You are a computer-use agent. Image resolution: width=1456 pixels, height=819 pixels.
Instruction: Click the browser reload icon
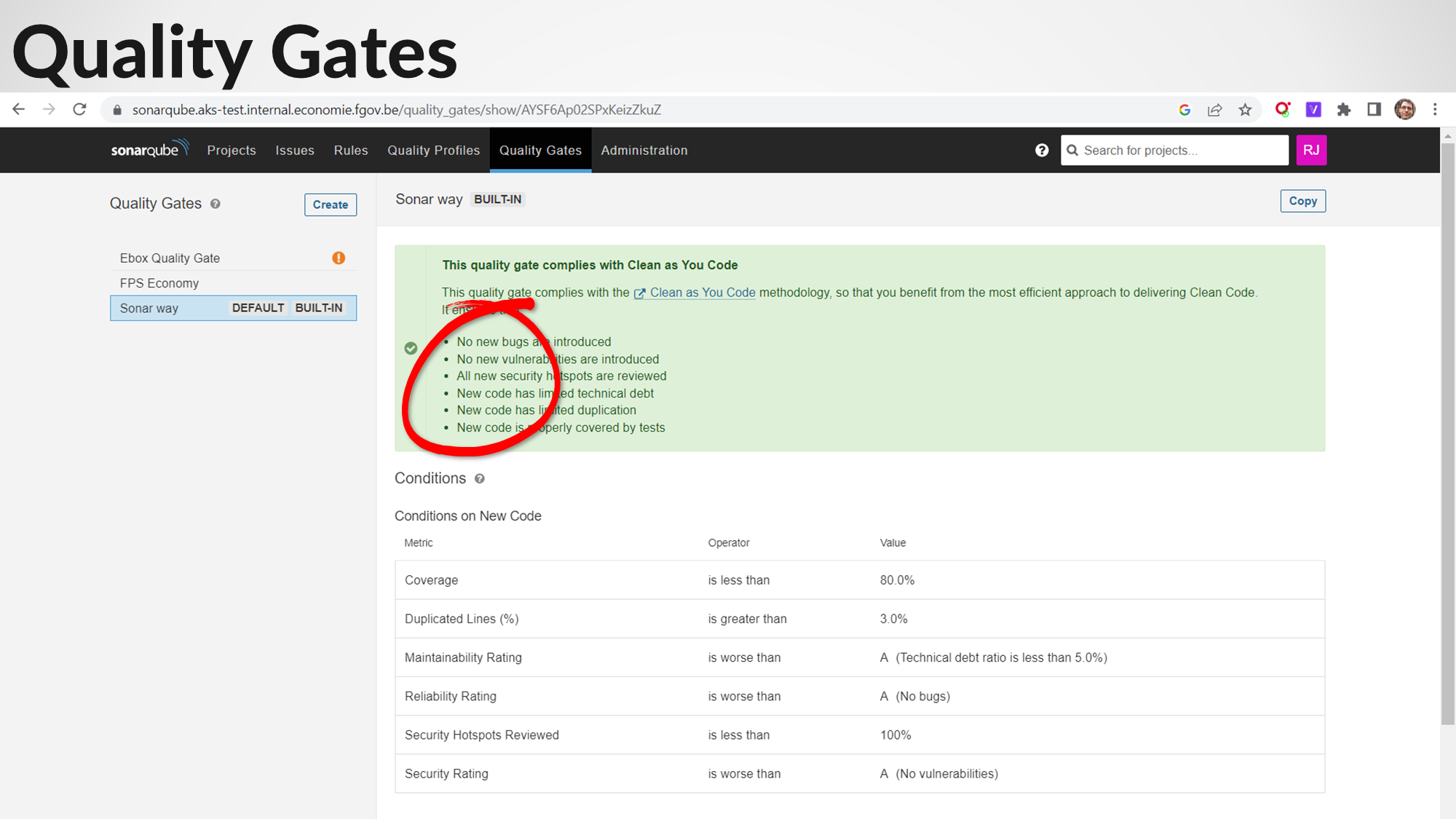pos(80,110)
